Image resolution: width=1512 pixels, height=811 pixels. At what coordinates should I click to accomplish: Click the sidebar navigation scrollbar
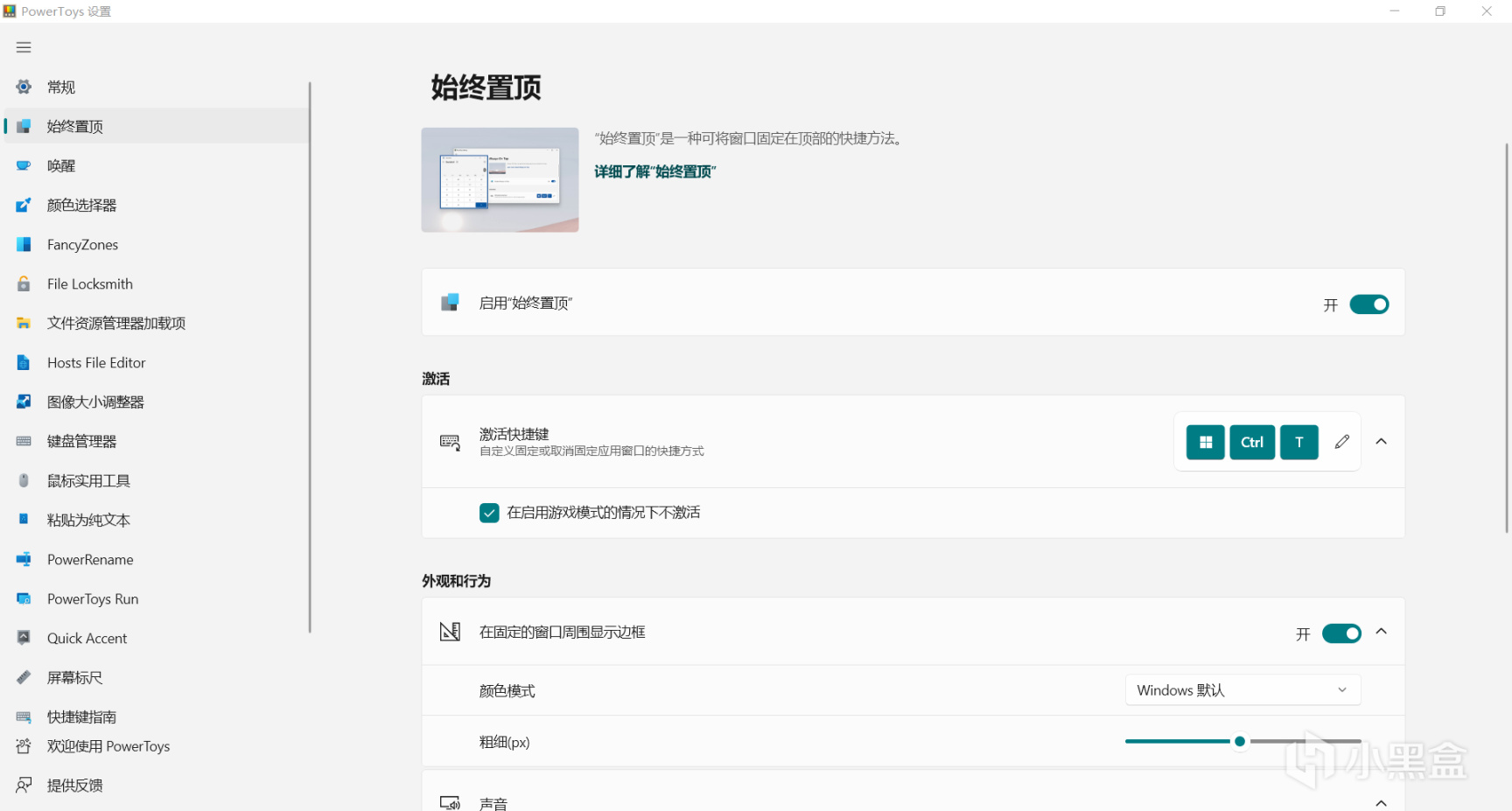click(310, 357)
